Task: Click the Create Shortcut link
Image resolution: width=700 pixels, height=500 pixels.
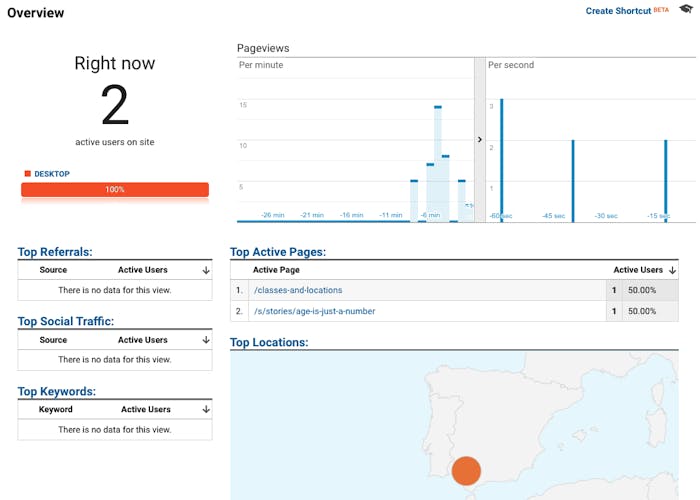Action: point(618,11)
